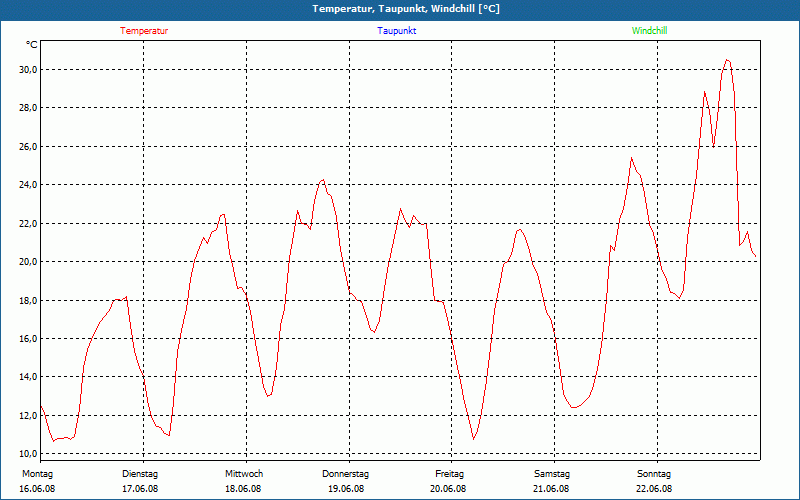Click the Sunday temperature peak above 30 degrees
This screenshot has height=500, width=800.
click(728, 60)
